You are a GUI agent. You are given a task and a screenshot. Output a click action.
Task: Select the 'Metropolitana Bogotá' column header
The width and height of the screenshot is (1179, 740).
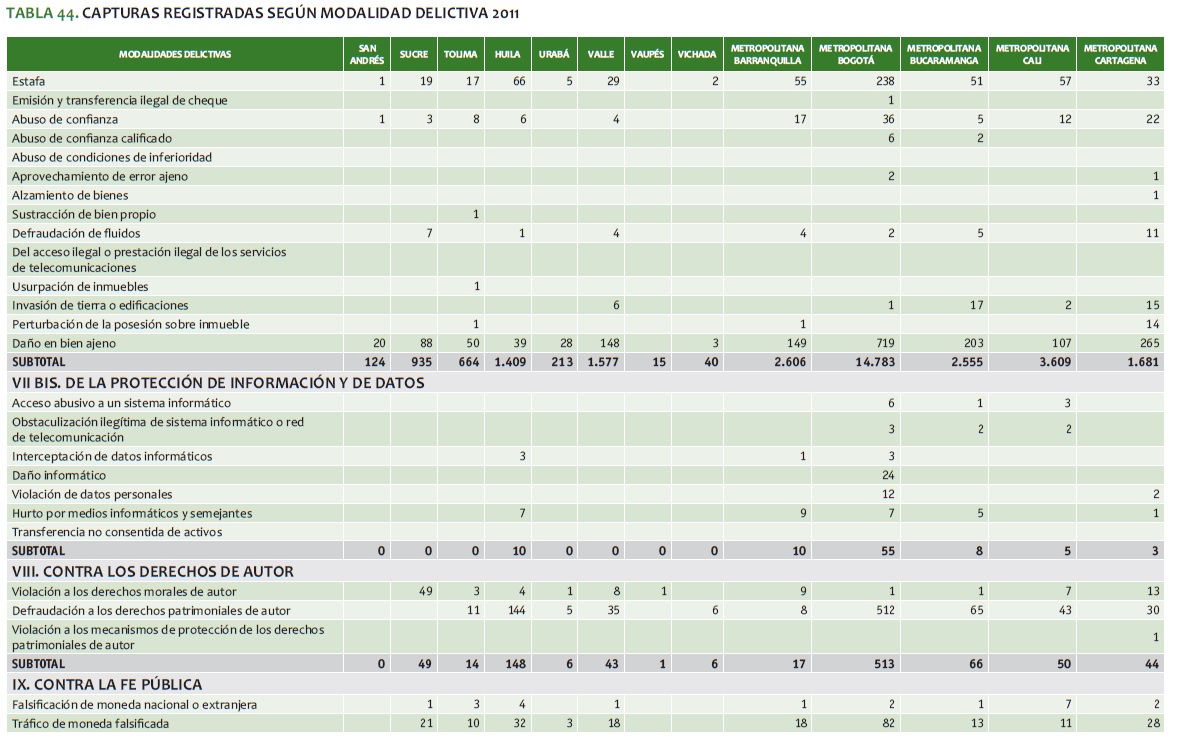coord(855,54)
